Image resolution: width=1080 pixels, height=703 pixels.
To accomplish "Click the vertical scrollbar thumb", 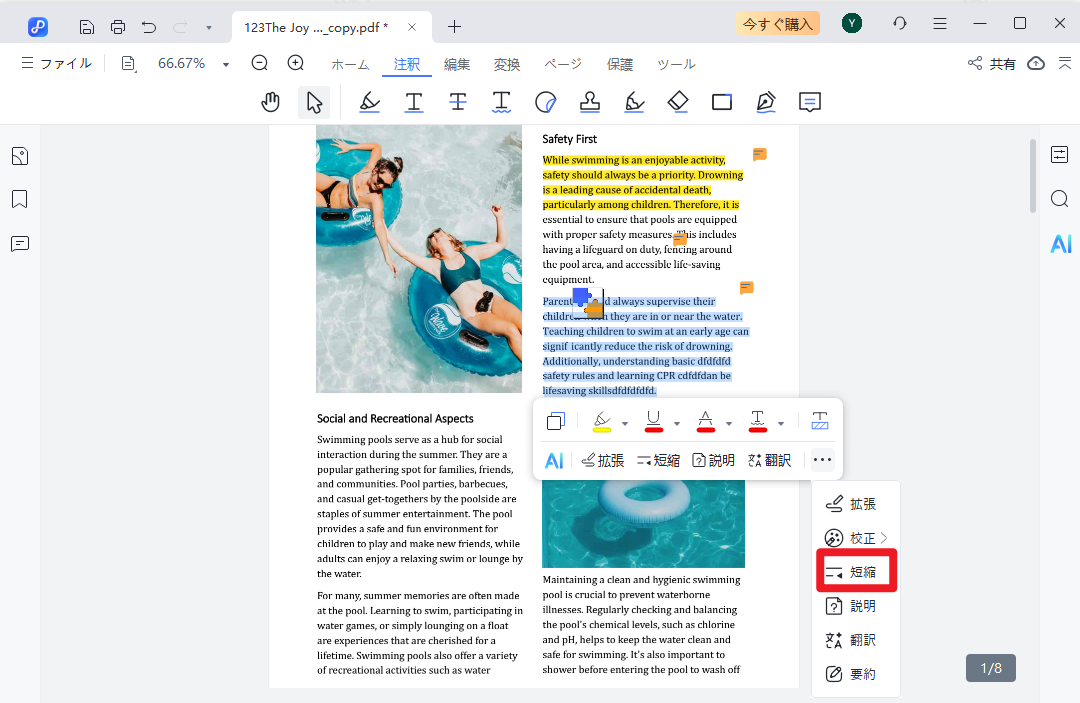I will [x=1033, y=176].
